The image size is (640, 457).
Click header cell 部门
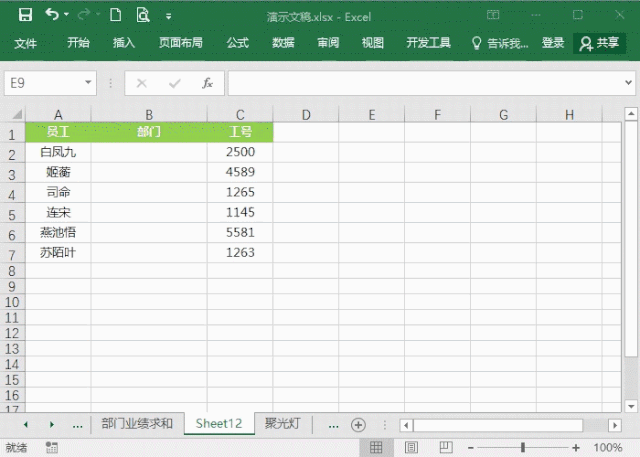pyautogui.click(x=149, y=132)
